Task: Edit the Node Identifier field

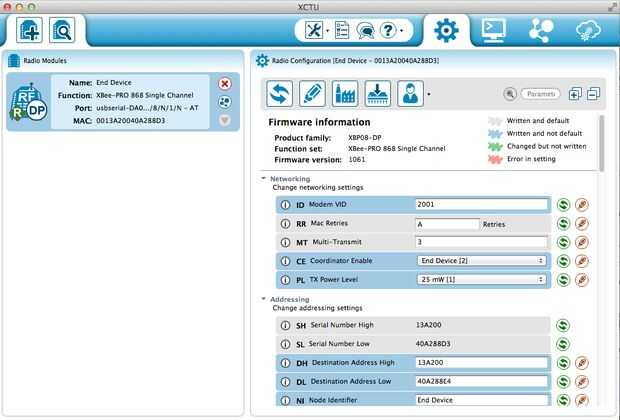Action: tap(482, 400)
